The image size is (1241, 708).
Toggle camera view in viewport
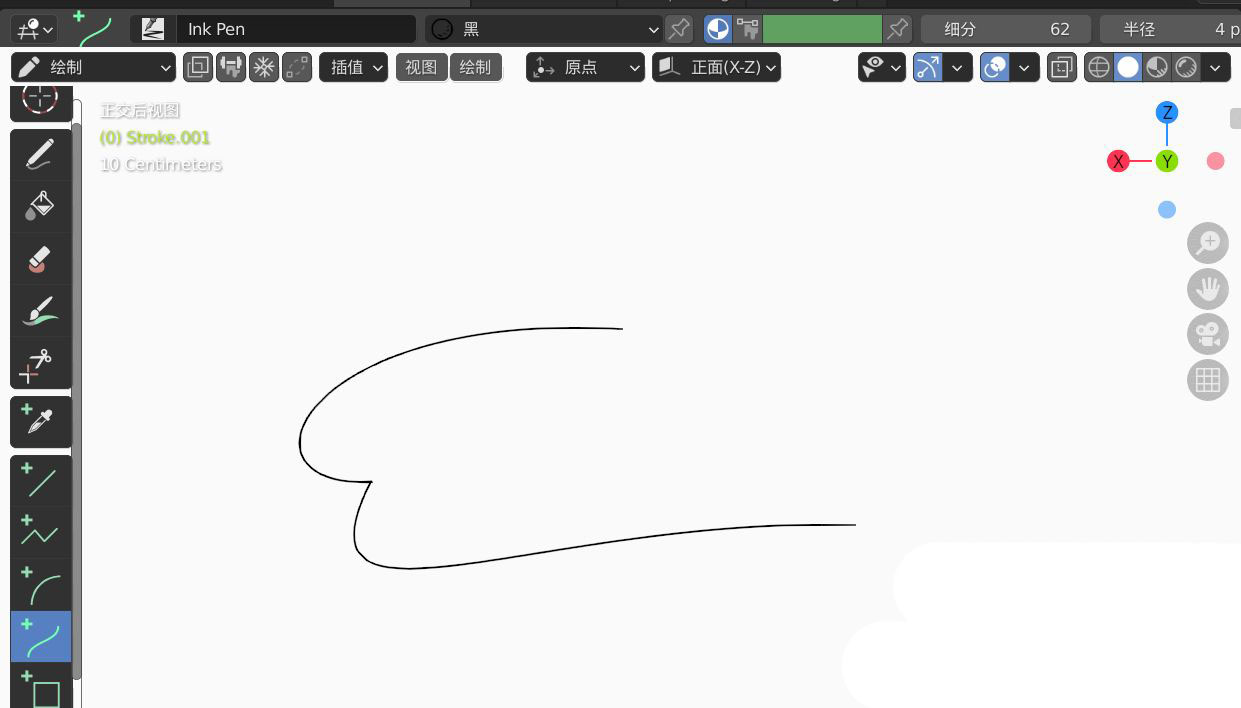point(1208,334)
